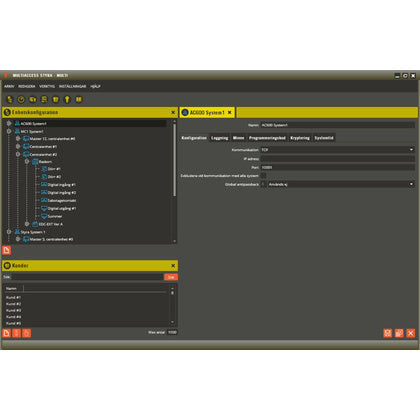This screenshot has height=420, width=420.
Task: Click the Enhetskonfiguration panel header icon
Action: [7, 112]
